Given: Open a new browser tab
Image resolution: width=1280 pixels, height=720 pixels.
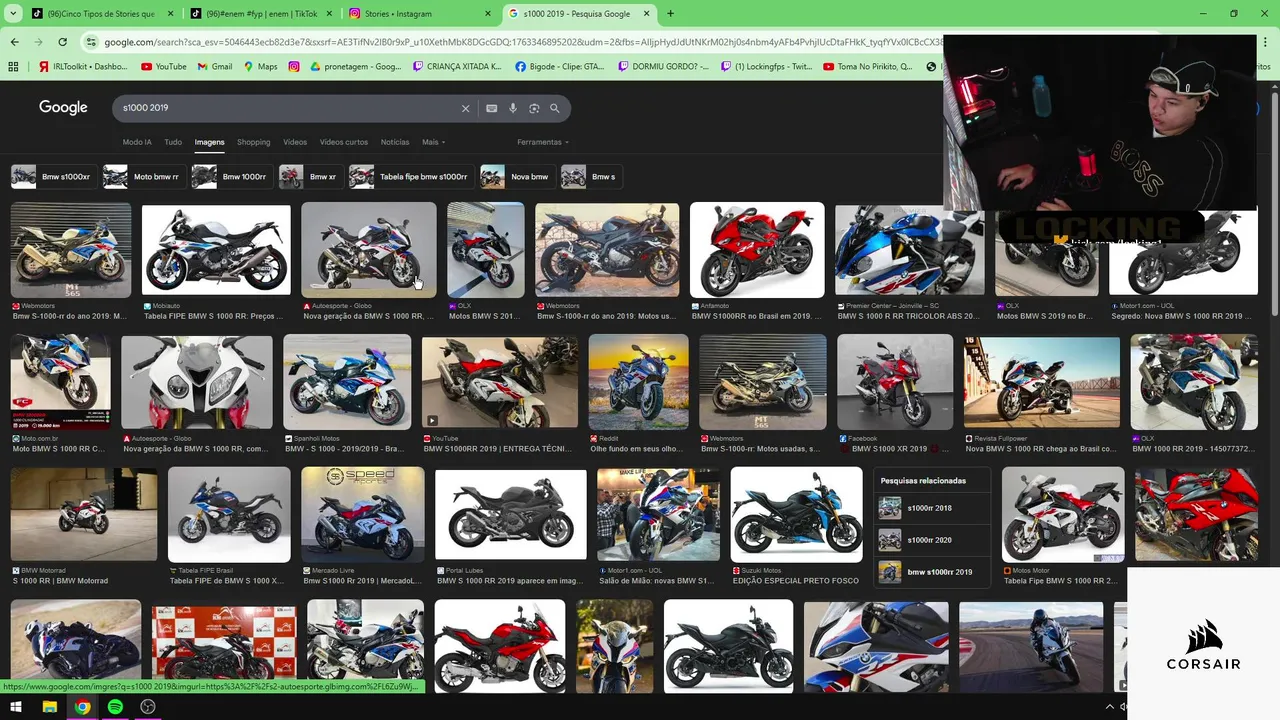Looking at the screenshot, I should pyautogui.click(x=670, y=14).
